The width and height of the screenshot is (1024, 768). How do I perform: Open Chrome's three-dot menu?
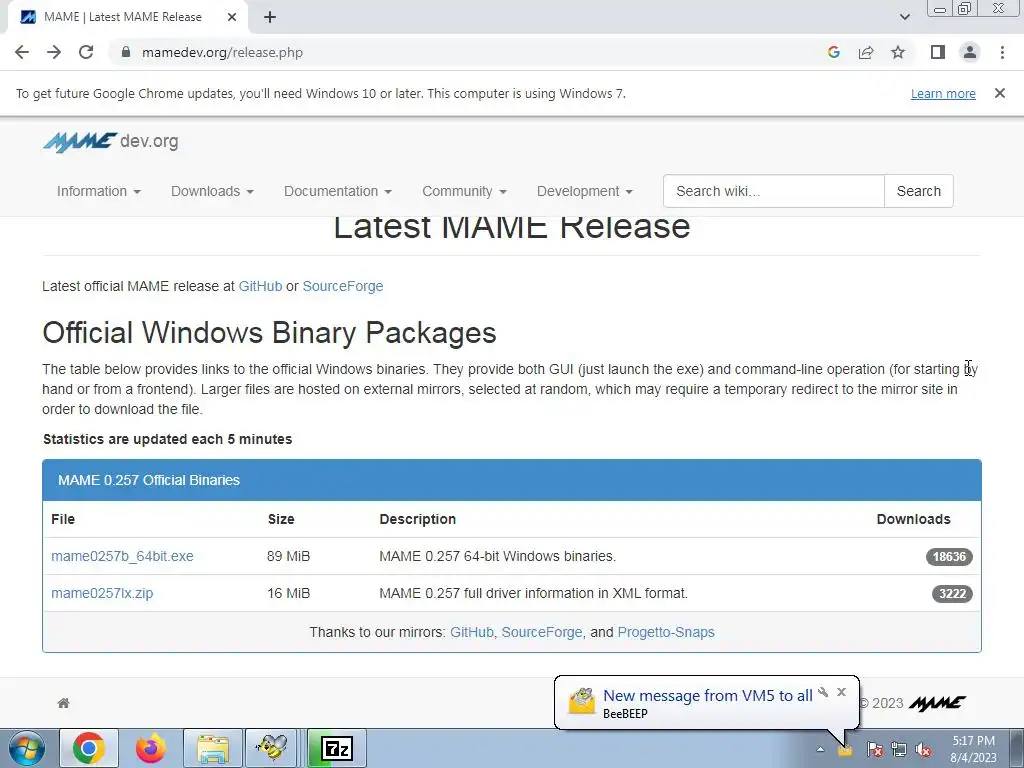point(1002,52)
